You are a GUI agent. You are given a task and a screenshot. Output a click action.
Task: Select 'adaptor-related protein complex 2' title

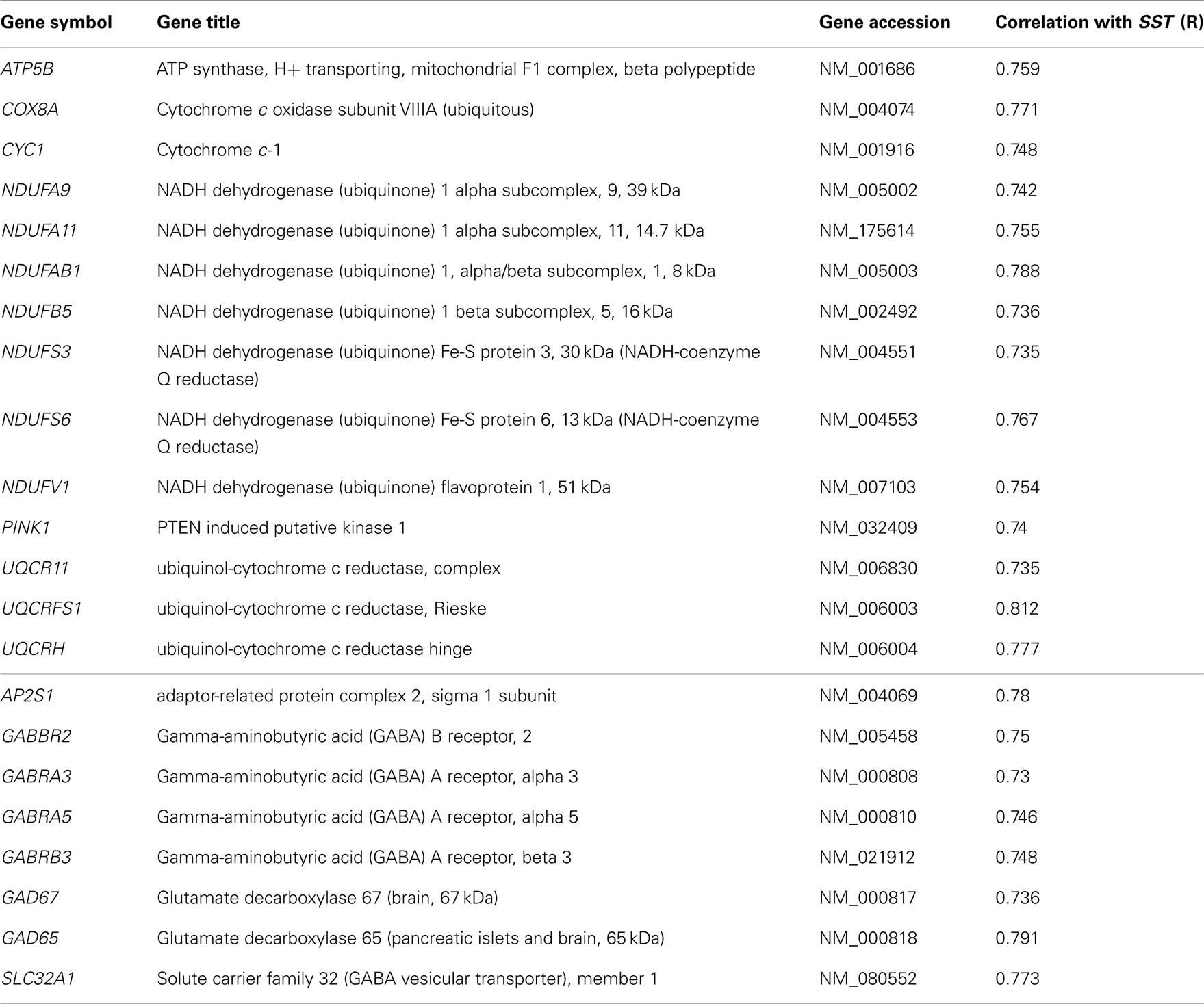coord(357,696)
